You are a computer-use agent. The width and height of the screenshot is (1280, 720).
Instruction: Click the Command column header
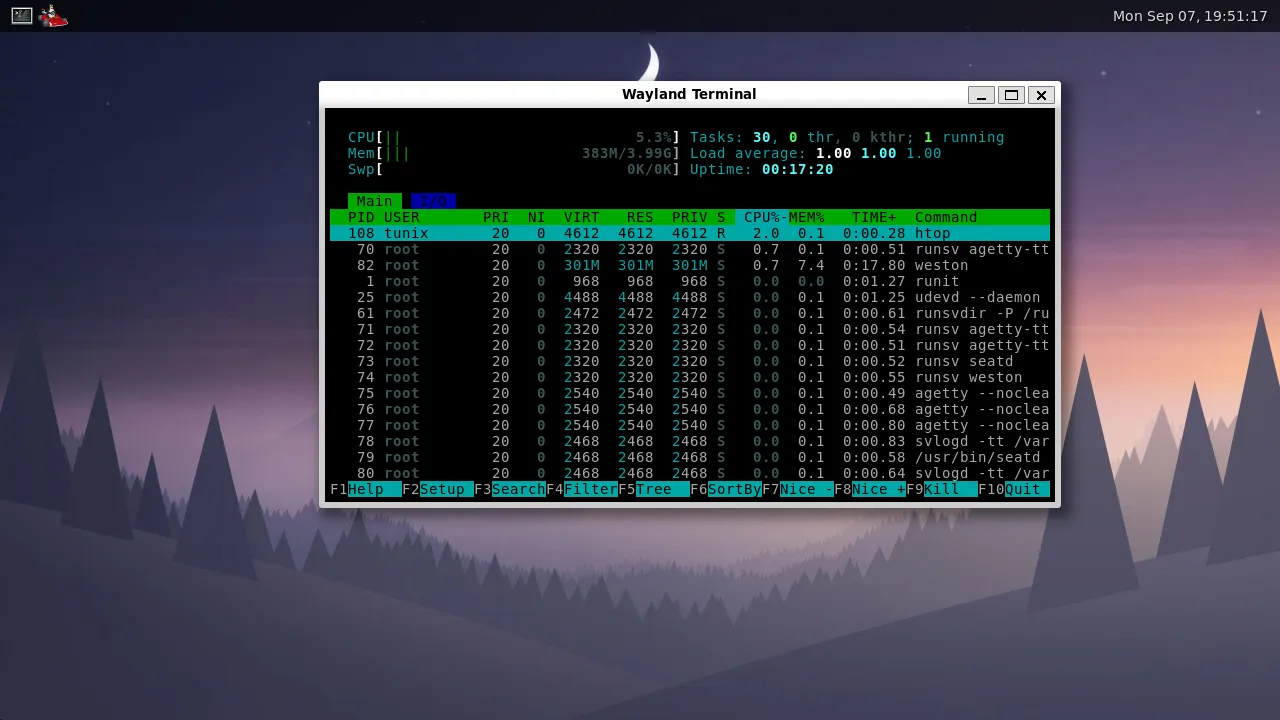946,217
